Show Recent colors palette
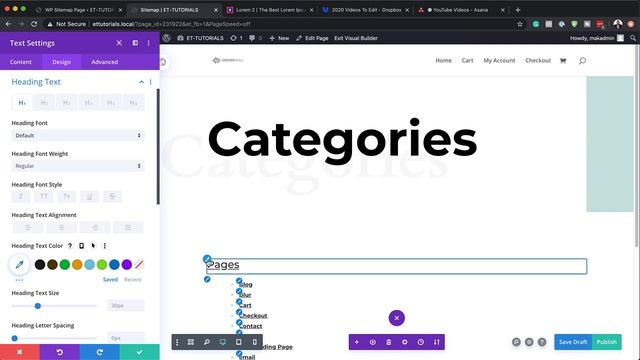Viewport: 640px width, 360px height. [x=133, y=280]
